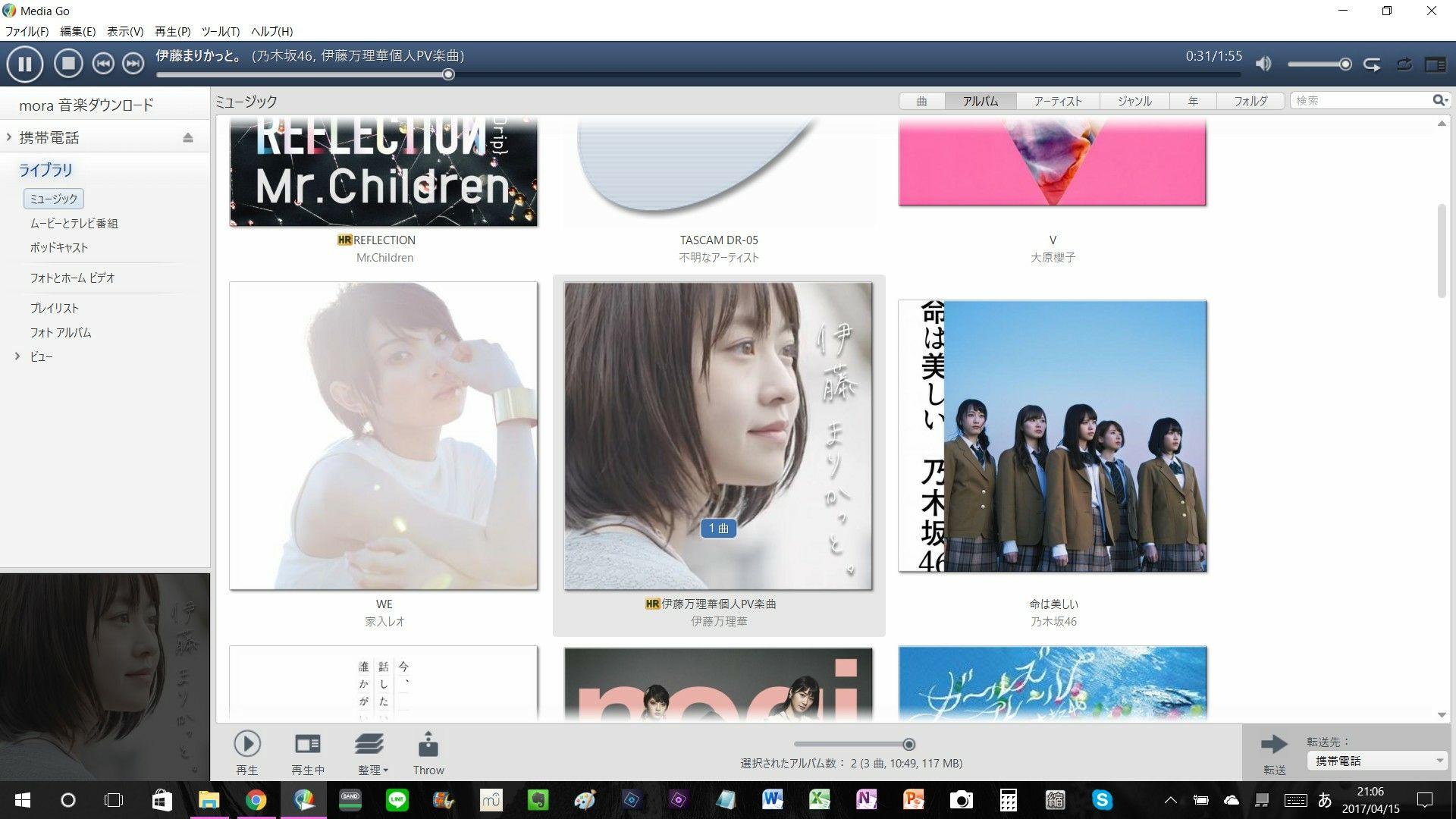The width and height of the screenshot is (1456, 819).
Task: Click the search magnifier dropdown icon
Action: 1440,100
